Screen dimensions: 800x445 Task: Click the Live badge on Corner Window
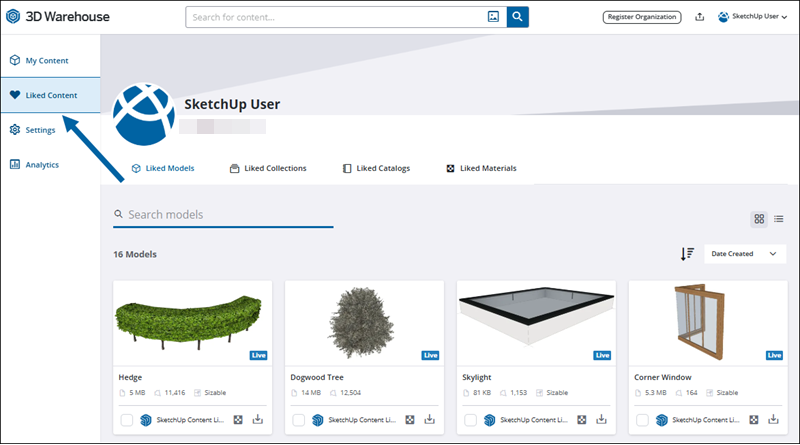point(774,355)
